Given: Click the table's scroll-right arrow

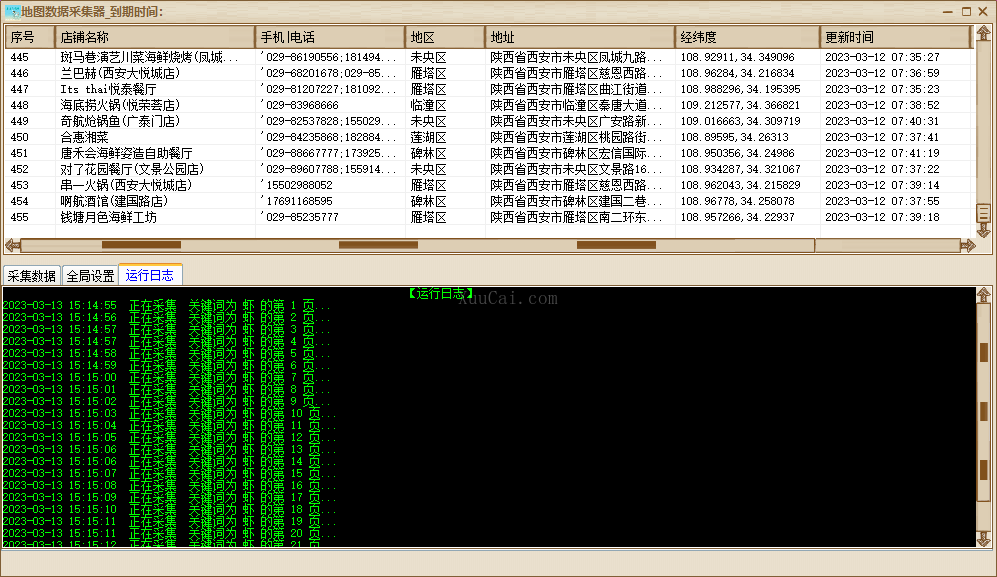Looking at the screenshot, I should (x=967, y=245).
